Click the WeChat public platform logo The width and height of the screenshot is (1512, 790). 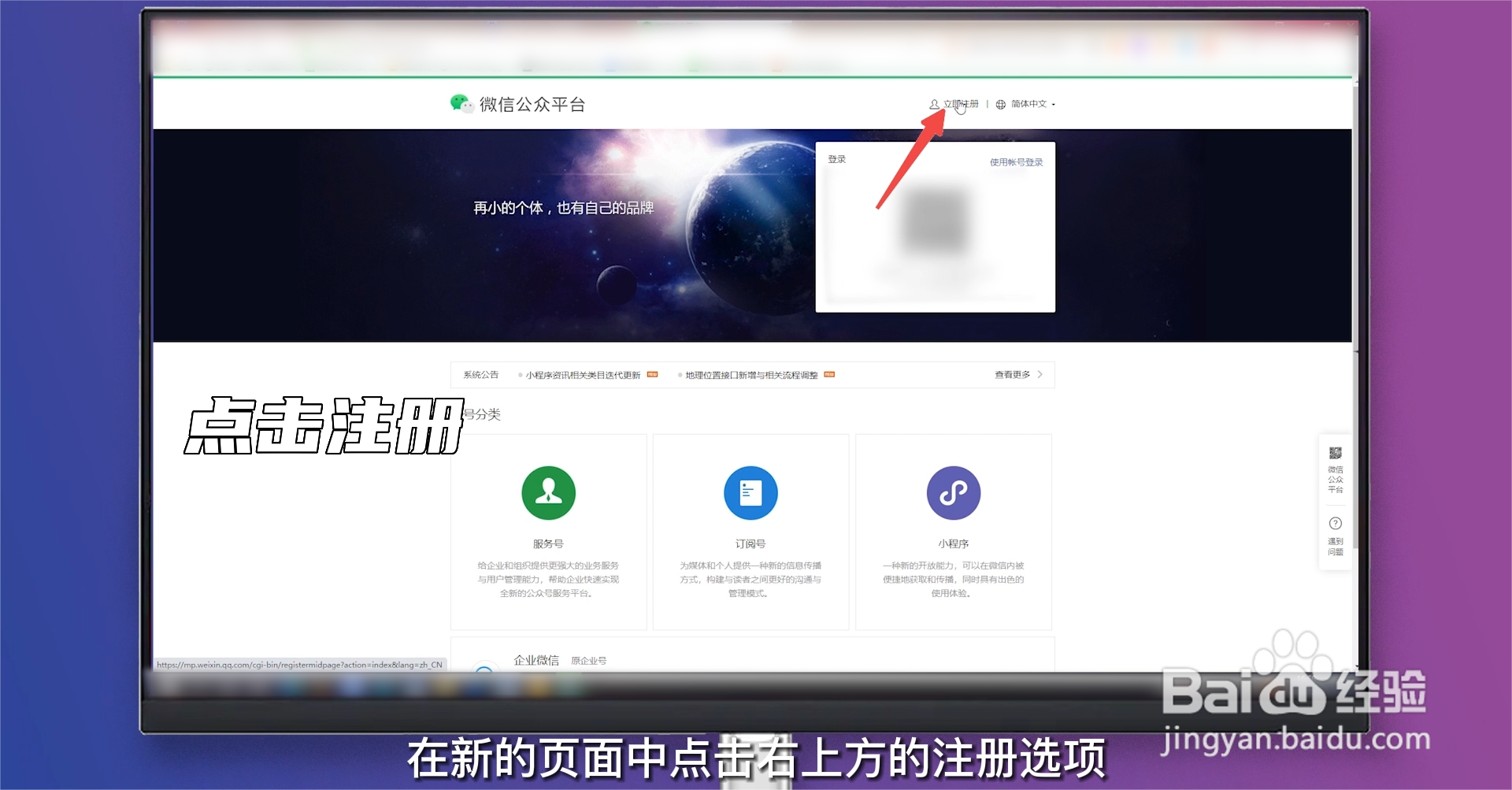(x=463, y=103)
